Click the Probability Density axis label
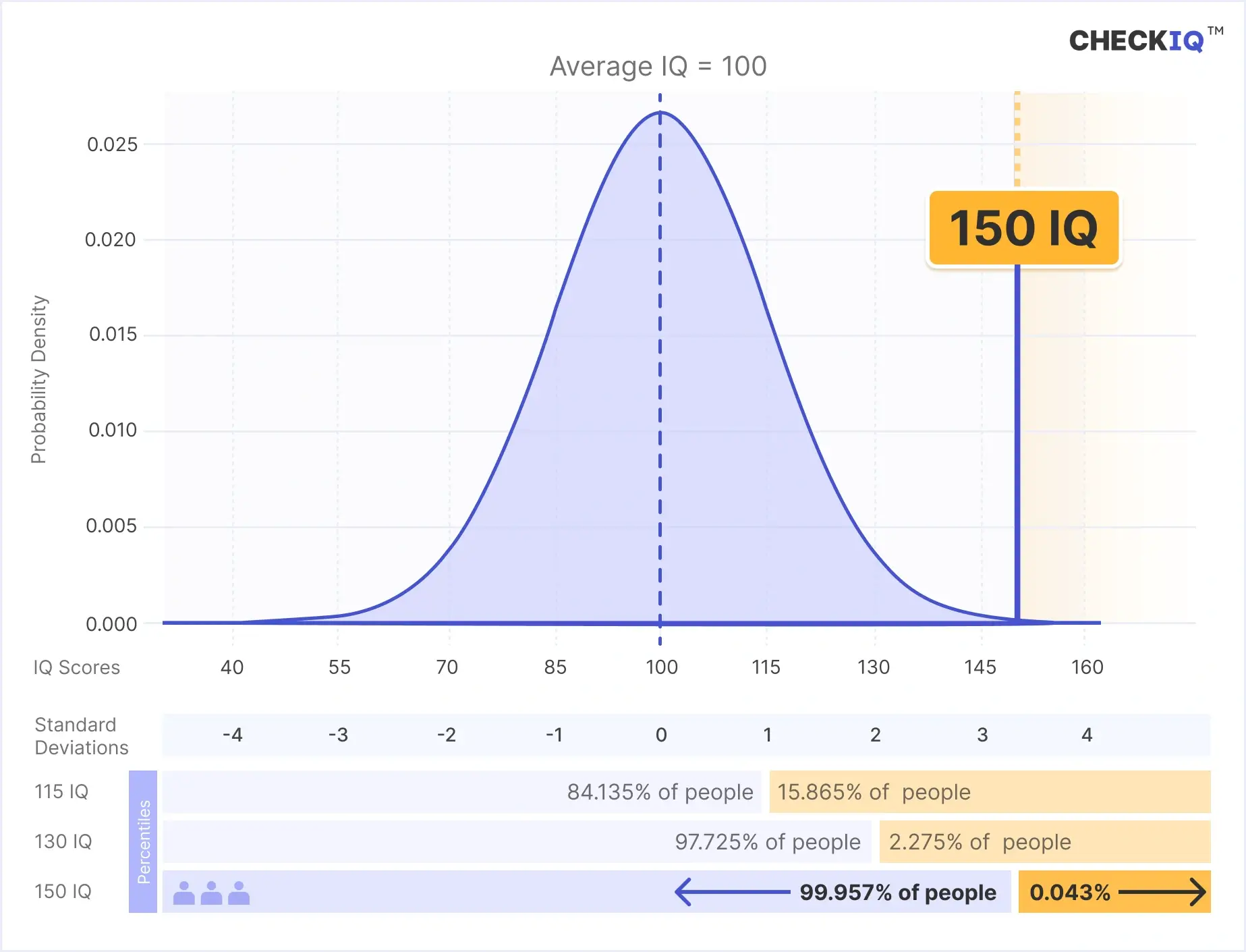 coord(39,379)
